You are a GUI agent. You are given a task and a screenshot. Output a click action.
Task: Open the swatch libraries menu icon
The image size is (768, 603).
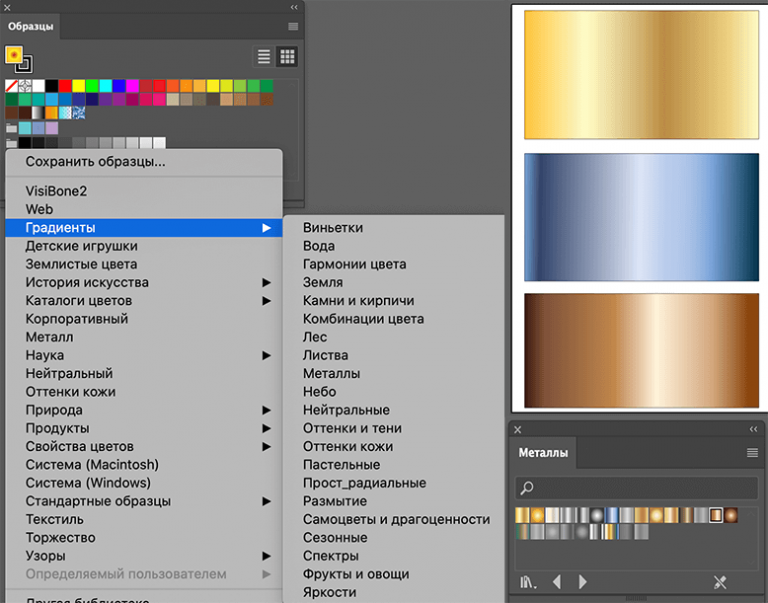coord(528,582)
